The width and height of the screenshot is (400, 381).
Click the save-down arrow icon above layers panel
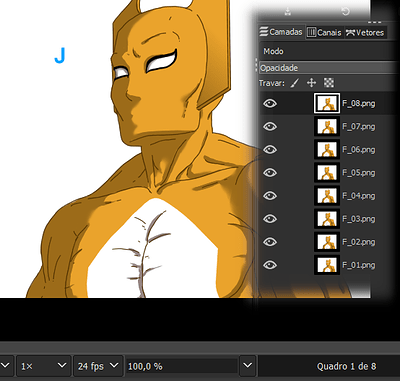(x=288, y=12)
